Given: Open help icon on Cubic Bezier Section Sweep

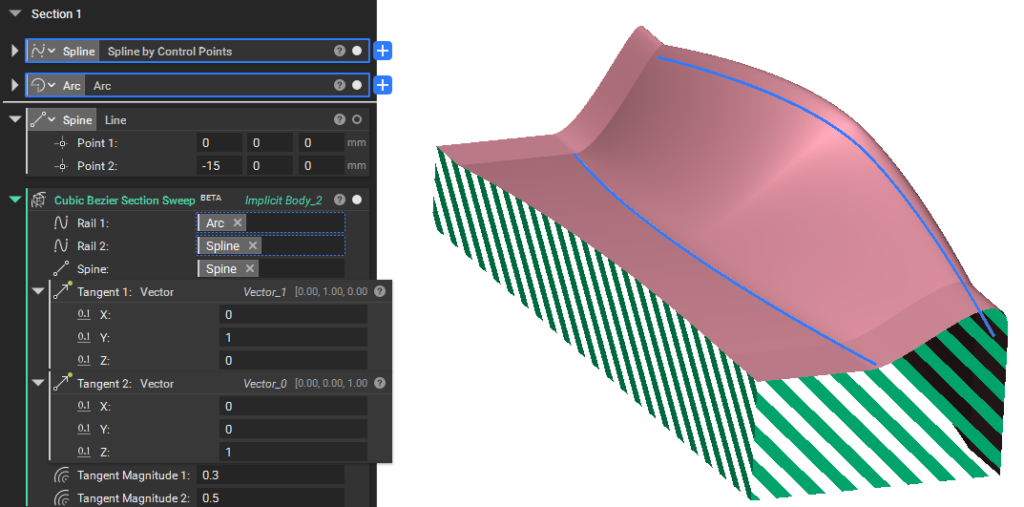Looking at the screenshot, I should coord(340,200).
